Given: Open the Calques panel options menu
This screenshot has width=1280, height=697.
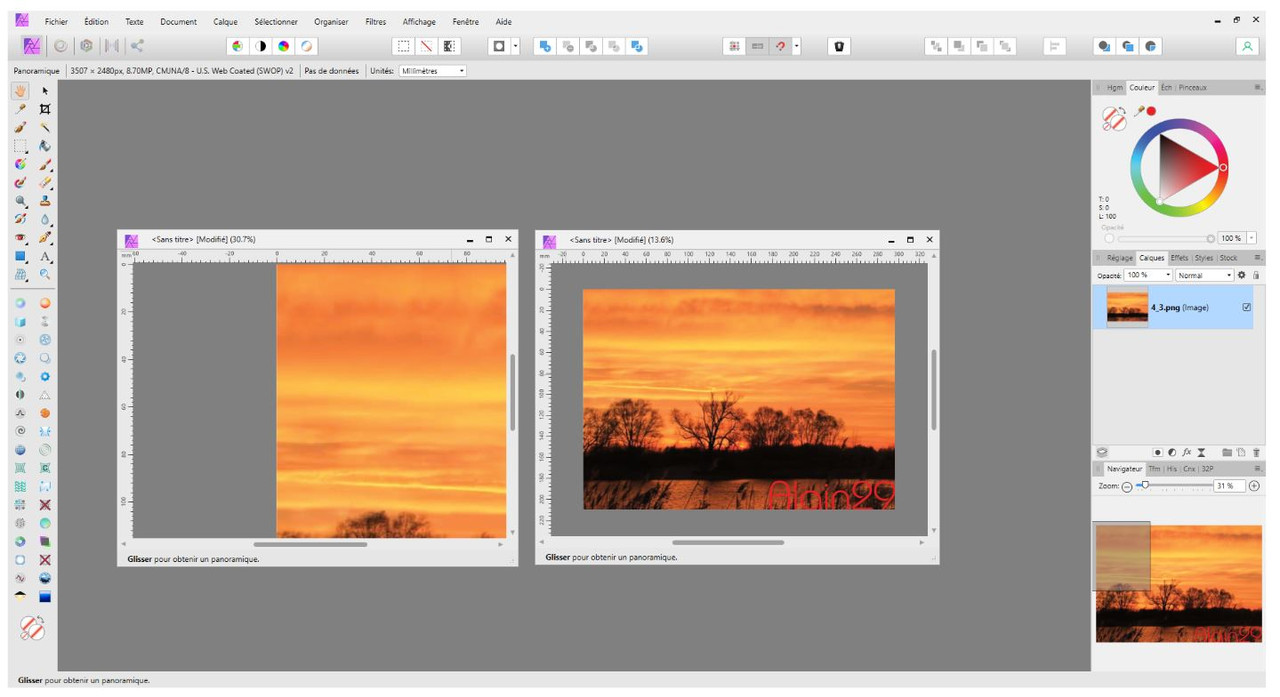Looking at the screenshot, I should point(1257,258).
